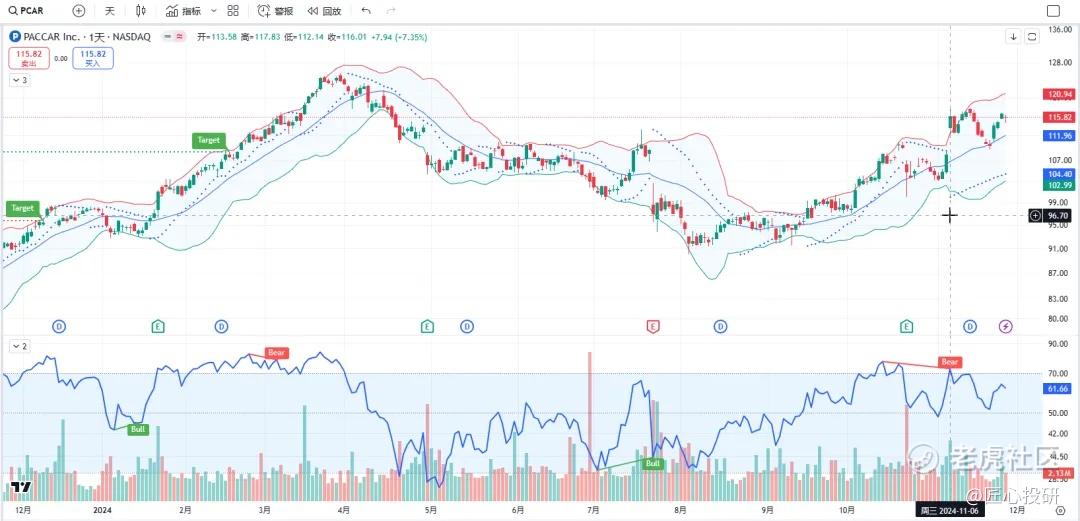Click the plus icon beside 96.70
The width and height of the screenshot is (1080, 521).
1035,216
